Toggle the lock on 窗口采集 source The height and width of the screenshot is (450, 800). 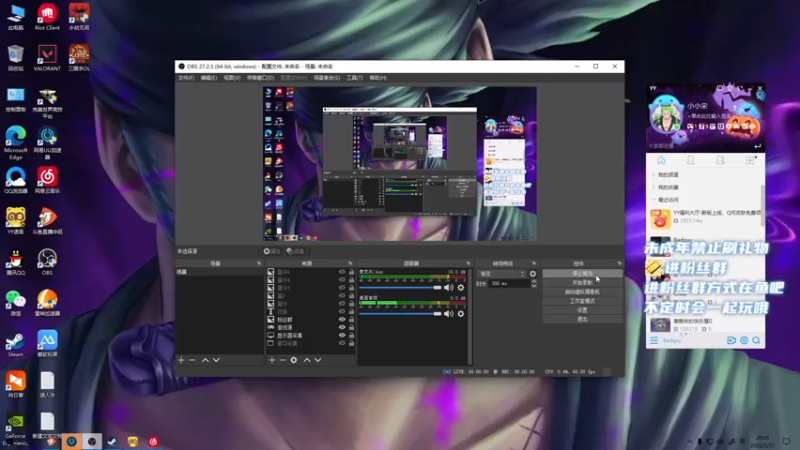pyautogui.click(x=351, y=343)
